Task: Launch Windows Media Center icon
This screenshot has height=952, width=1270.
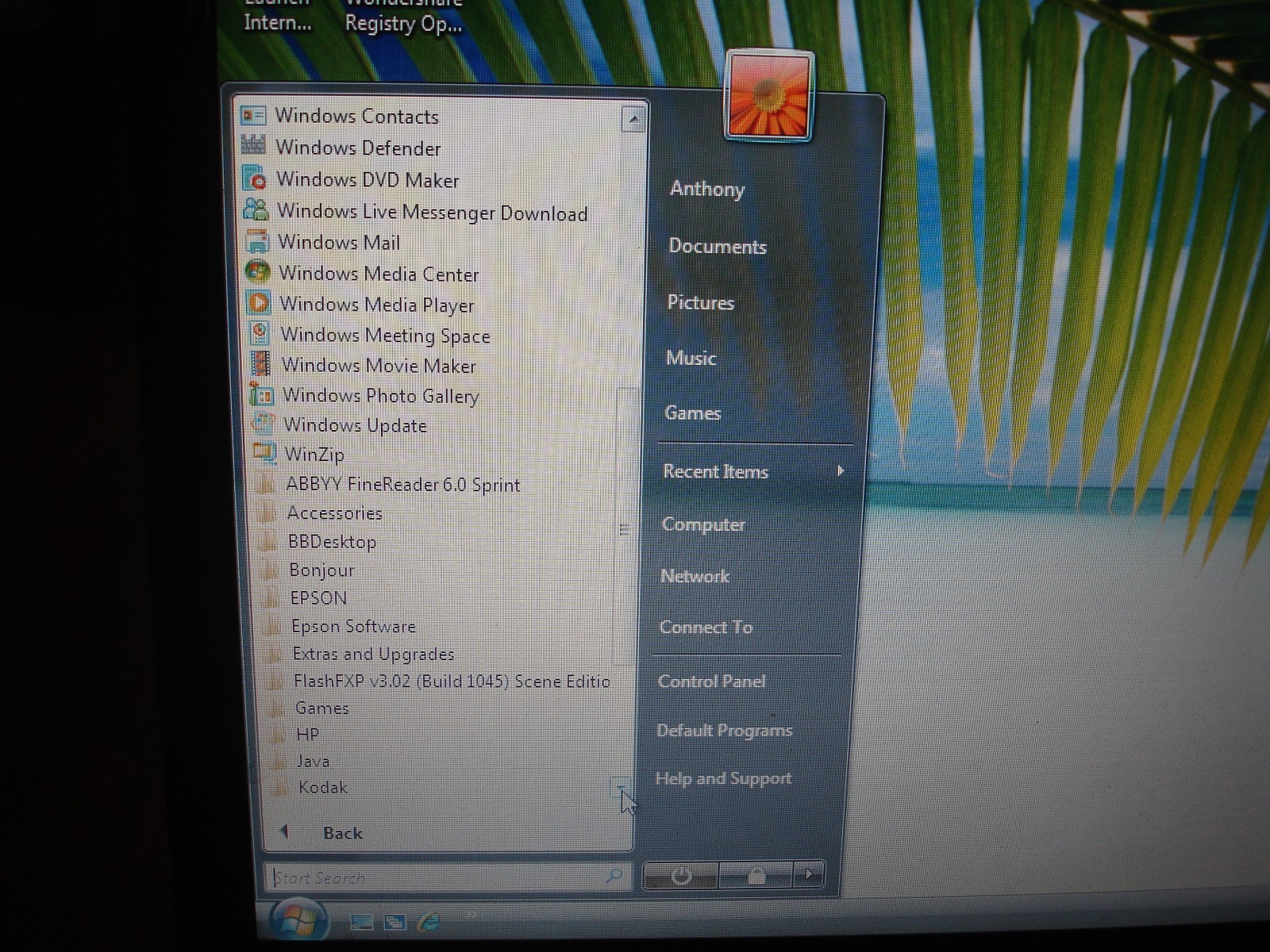Action: [x=258, y=271]
